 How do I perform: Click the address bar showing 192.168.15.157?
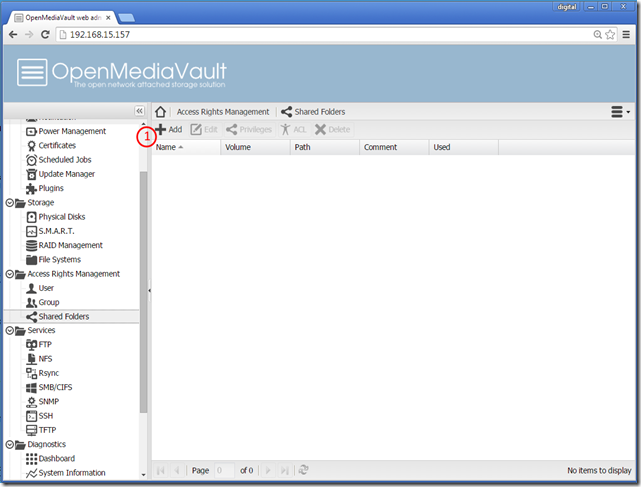(x=323, y=35)
